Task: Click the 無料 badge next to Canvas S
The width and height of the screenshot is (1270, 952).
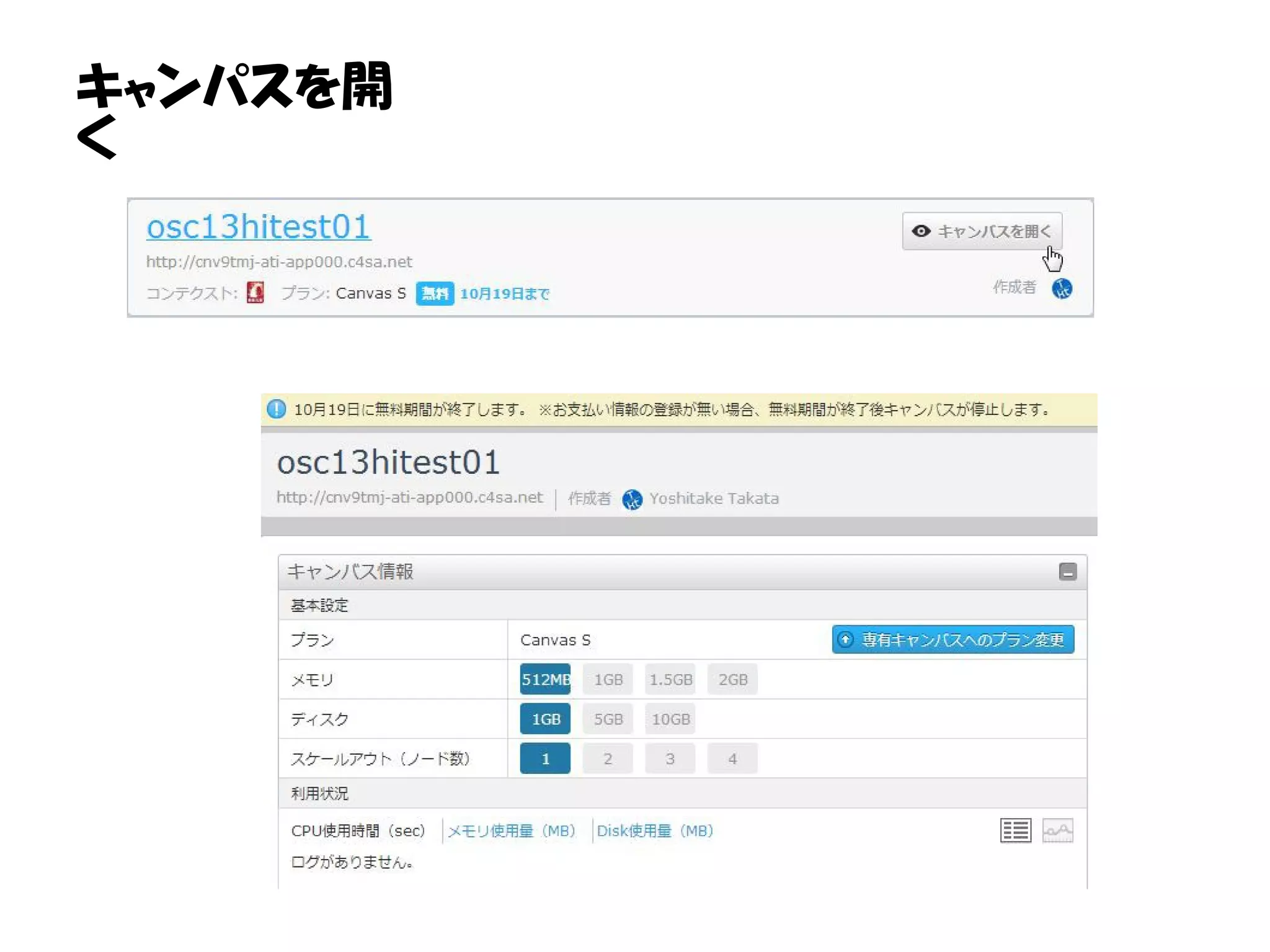Action: [x=434, y=293]
